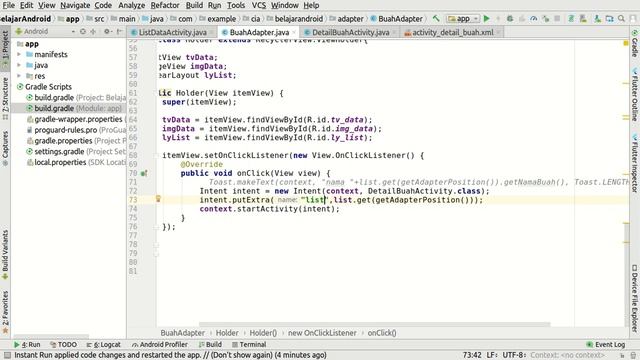Click the override gutter icon on line 70
The width and height of the screenshot is (640, 360).
144,173
